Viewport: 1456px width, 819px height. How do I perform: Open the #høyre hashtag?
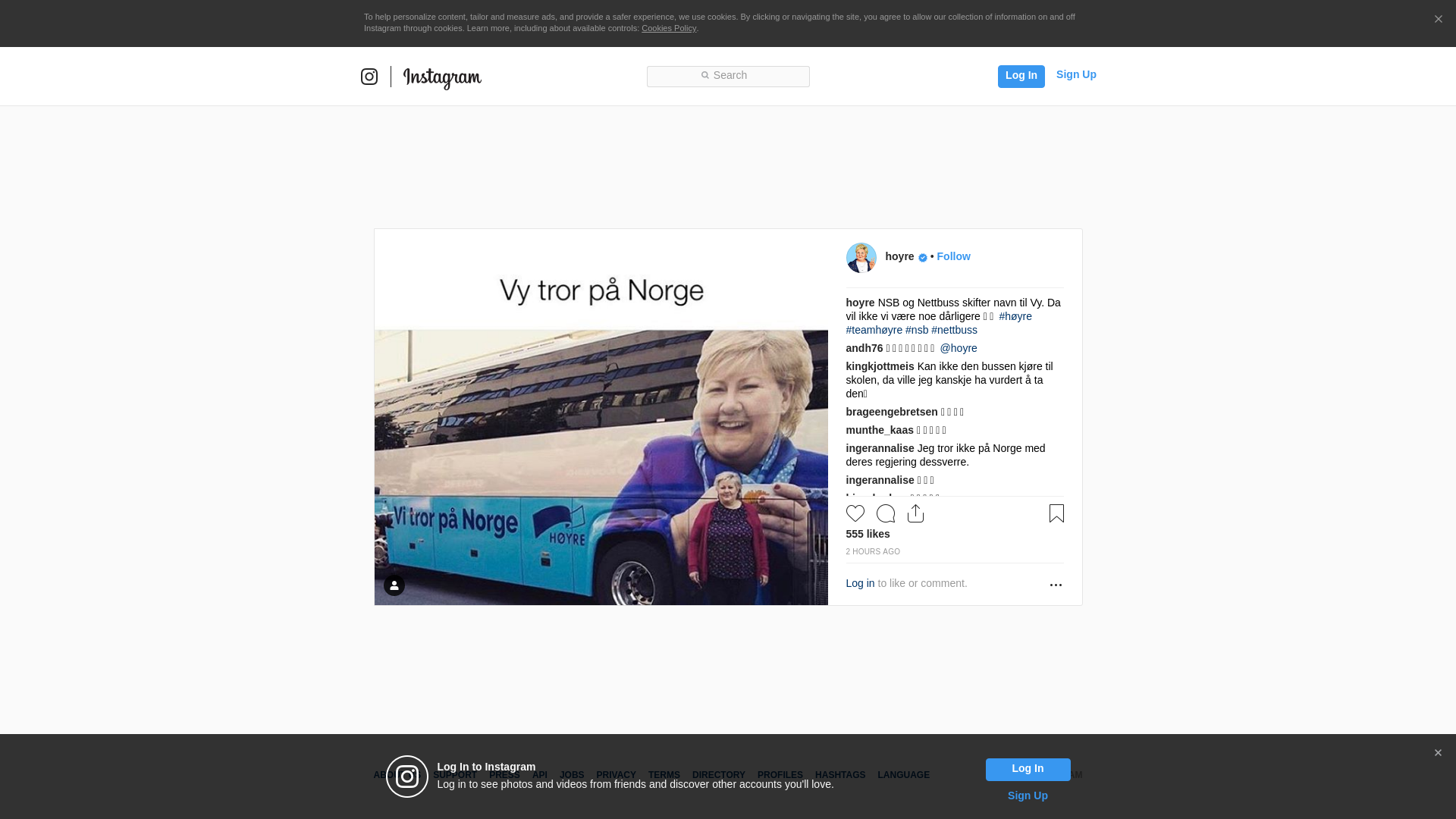(1015, 316)
